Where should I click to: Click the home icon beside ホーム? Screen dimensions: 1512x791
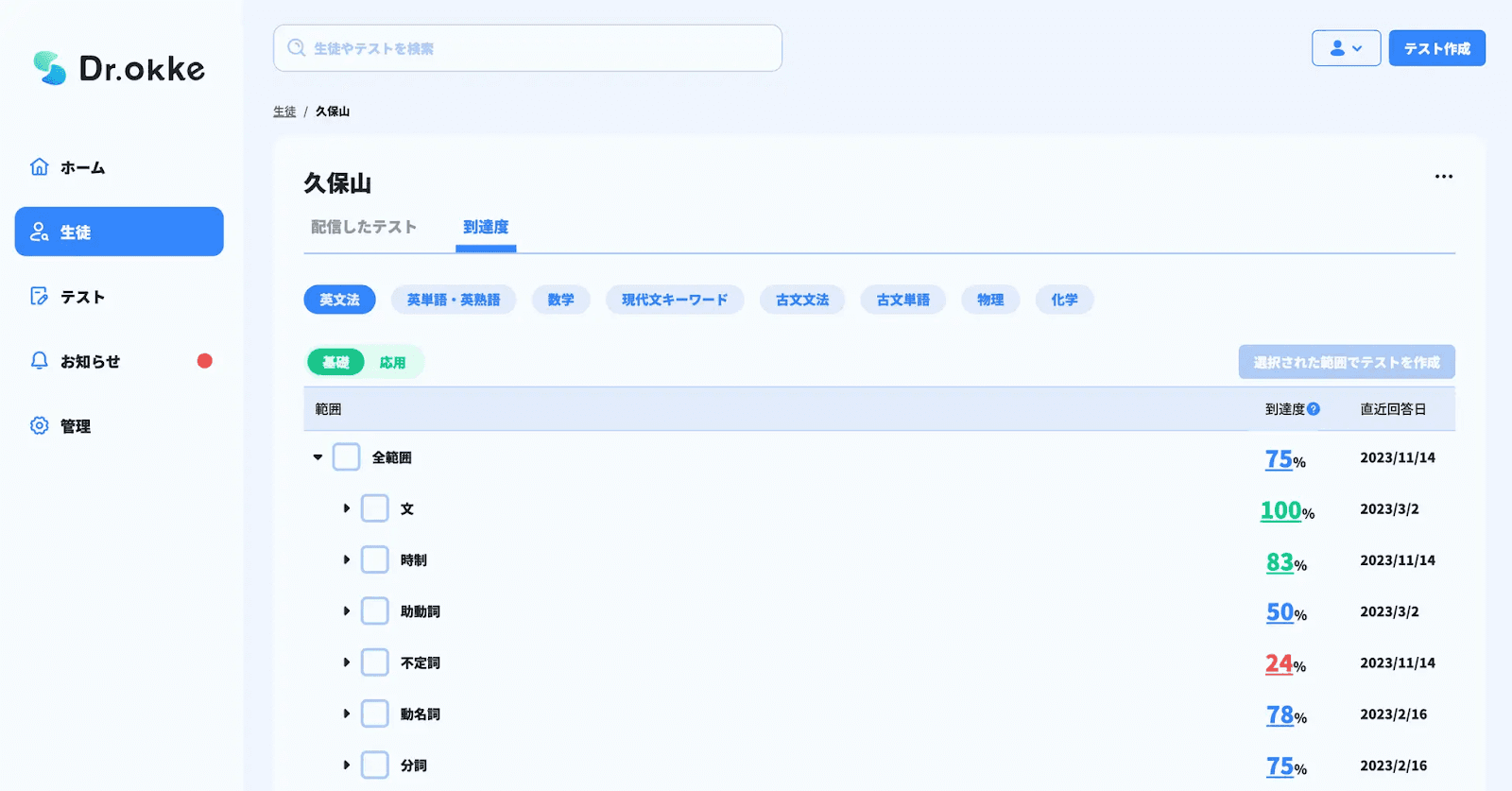point(39,167)
